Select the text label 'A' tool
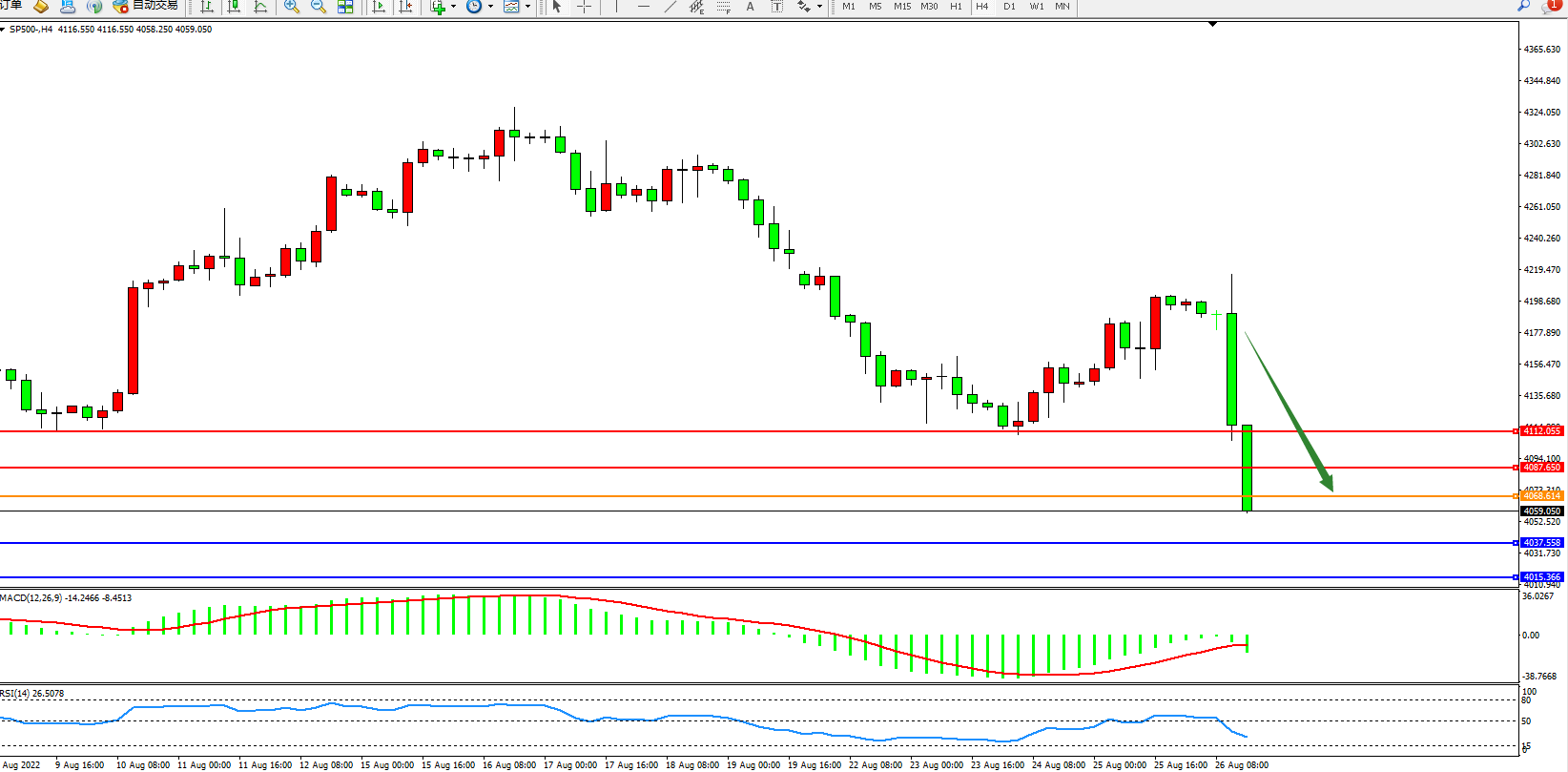 click(750, 7)
